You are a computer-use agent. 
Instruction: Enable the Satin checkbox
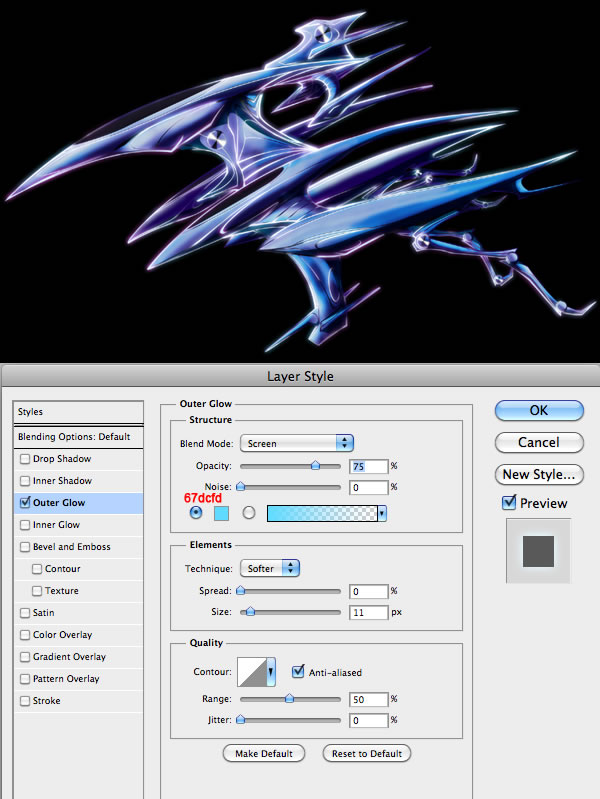(x=24, y=612)
